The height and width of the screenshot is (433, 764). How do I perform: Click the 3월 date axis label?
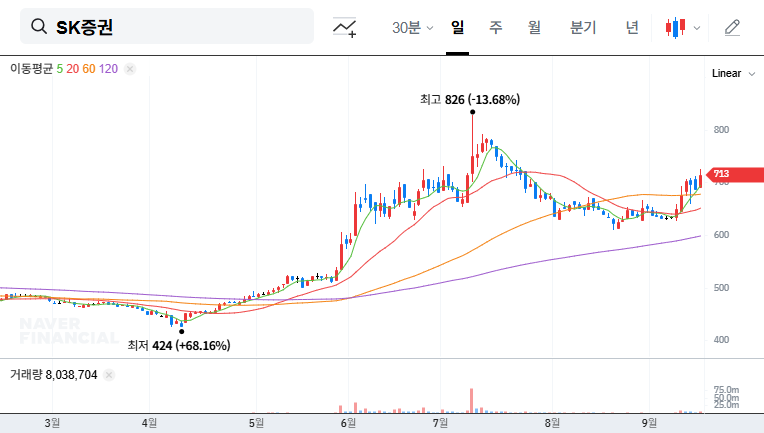click(x=52, y=423)
